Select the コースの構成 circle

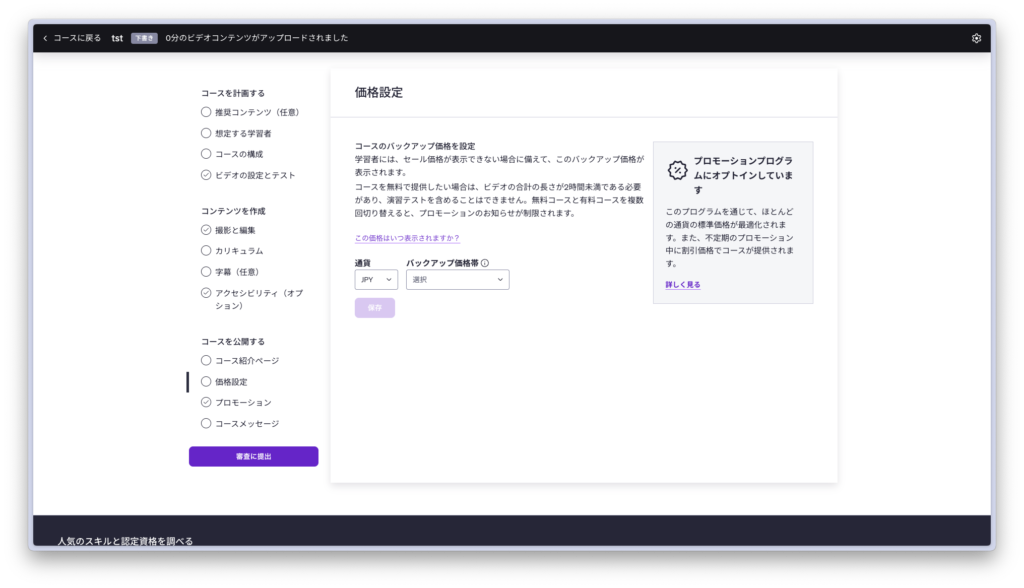coord(206,154)
